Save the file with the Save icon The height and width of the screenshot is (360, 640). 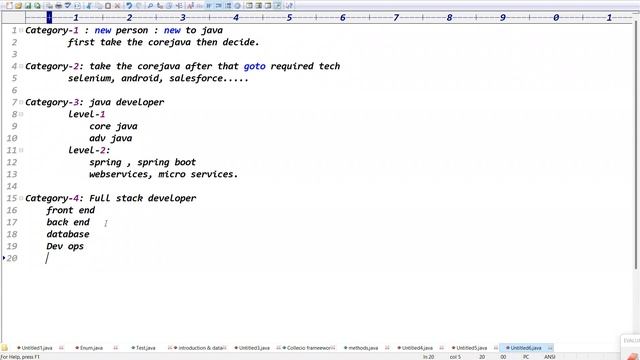tap(28, 6)
